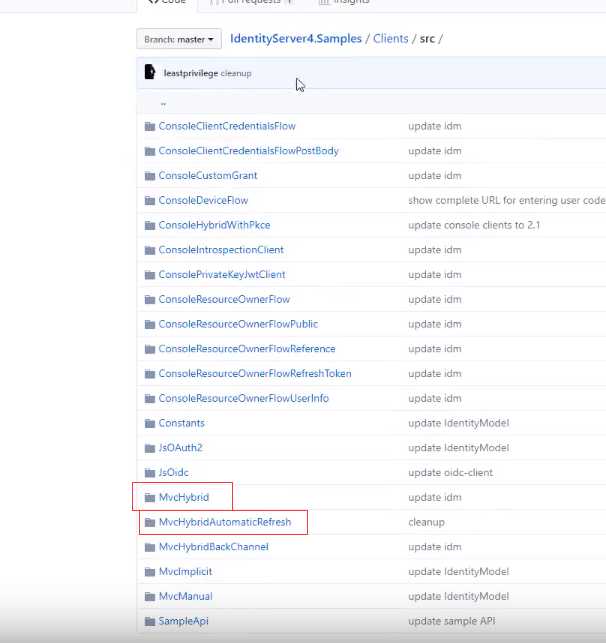
Task: Click the folder icon beside ConsoleResourceOwnerFlowReference
Action: 150,349
